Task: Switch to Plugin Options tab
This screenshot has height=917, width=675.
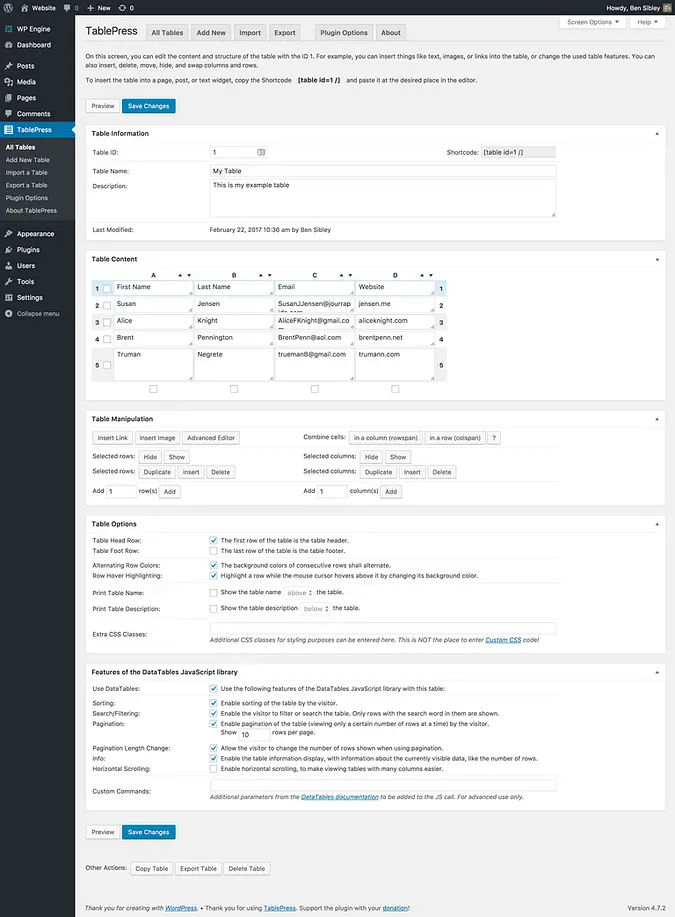Action: 344,33
